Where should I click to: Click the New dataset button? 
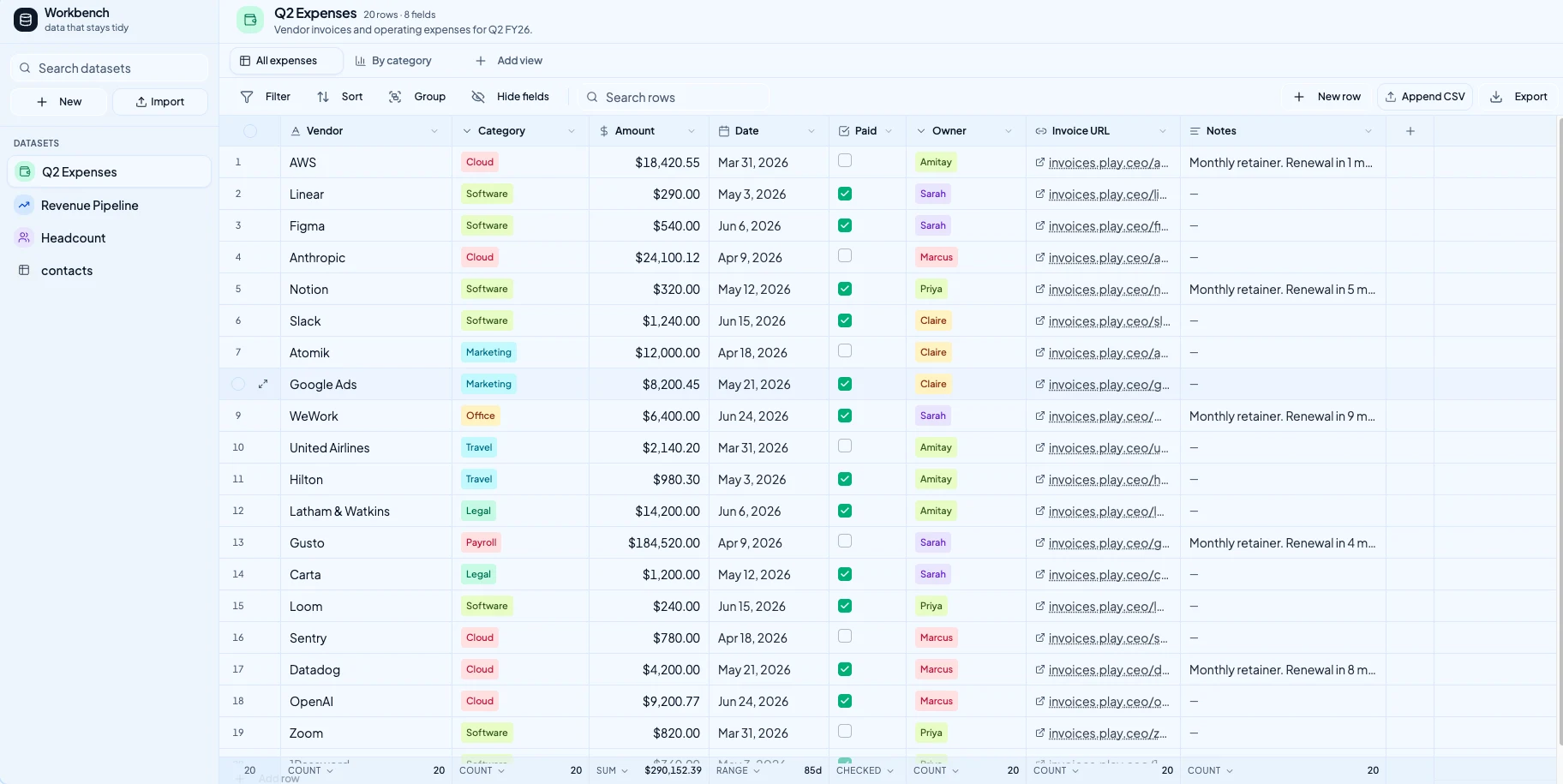(x=59, y=102)
